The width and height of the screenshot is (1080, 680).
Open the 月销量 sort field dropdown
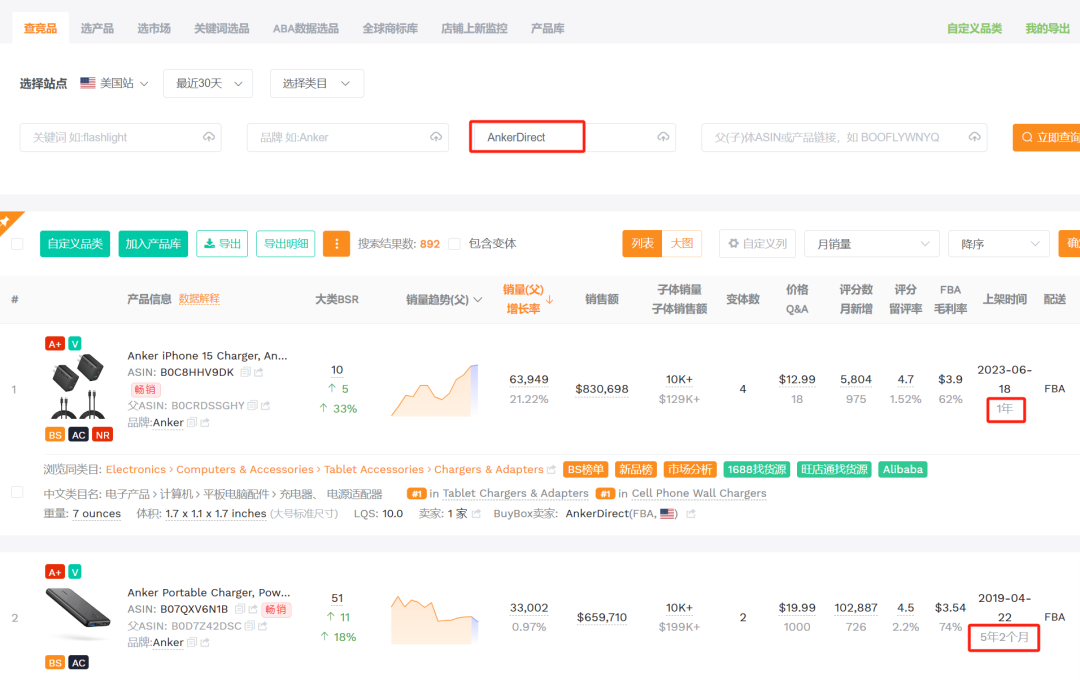pos(871,244)
